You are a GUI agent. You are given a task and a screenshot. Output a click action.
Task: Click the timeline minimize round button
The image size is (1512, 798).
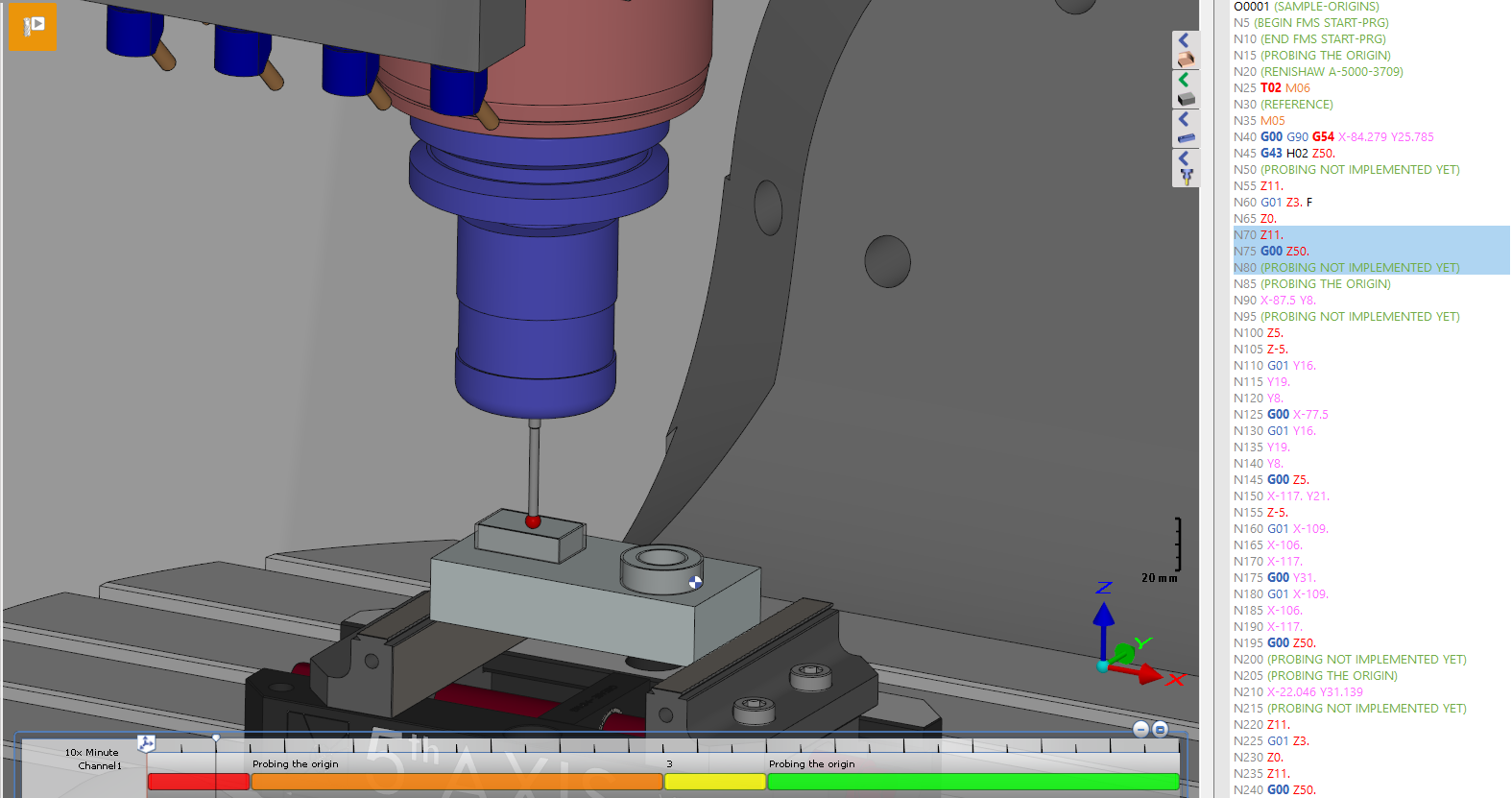1140,730
